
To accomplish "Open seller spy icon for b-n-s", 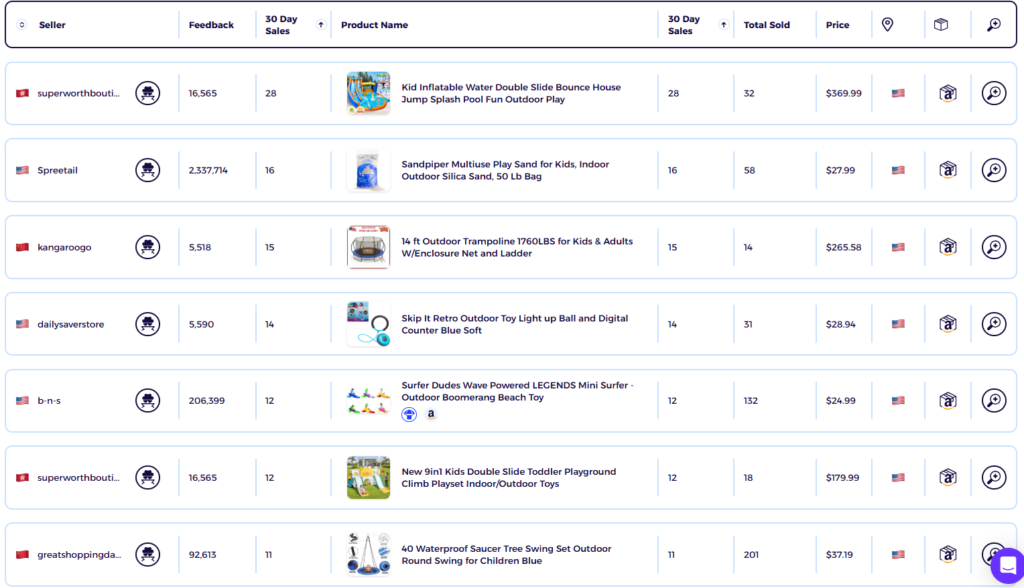I will 148,400.
